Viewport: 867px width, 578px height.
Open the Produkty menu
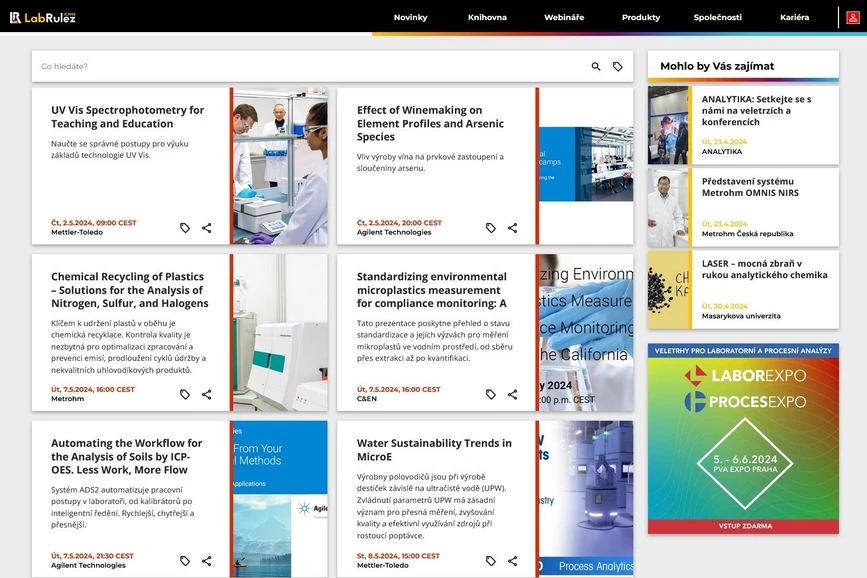tap(641, 17)
